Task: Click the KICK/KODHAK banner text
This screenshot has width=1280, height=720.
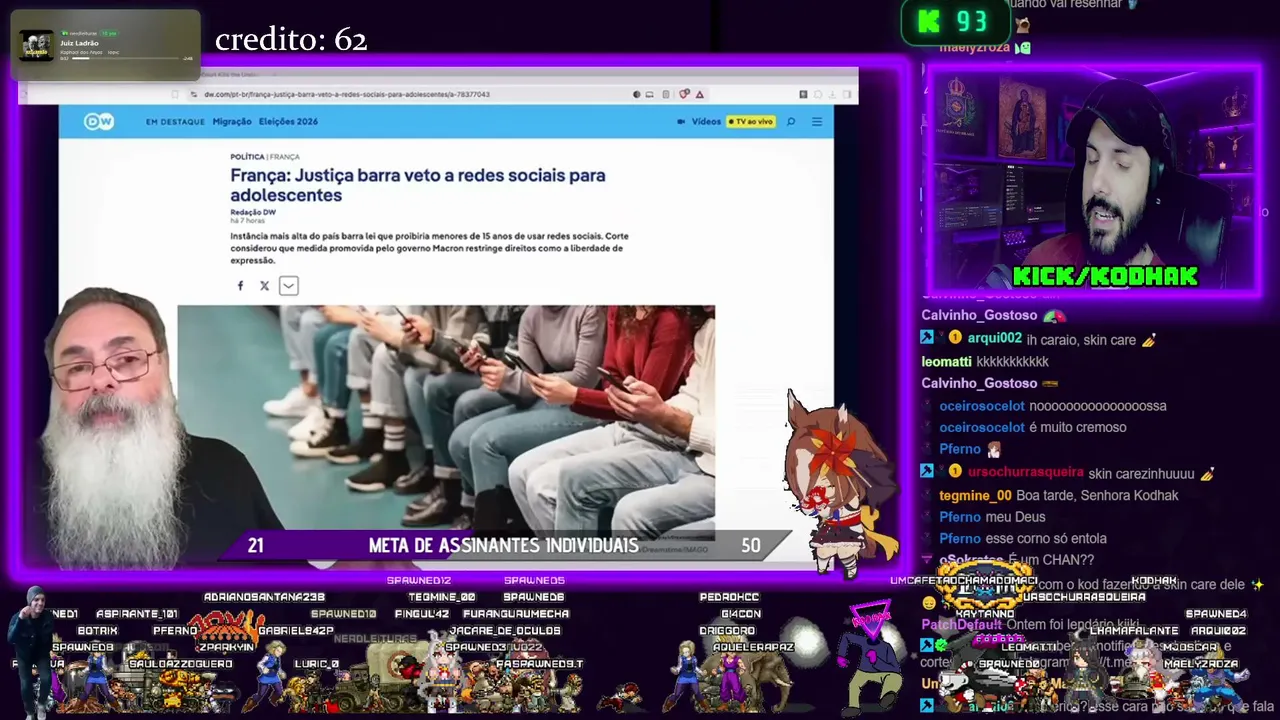Action: coord(1105,276)
